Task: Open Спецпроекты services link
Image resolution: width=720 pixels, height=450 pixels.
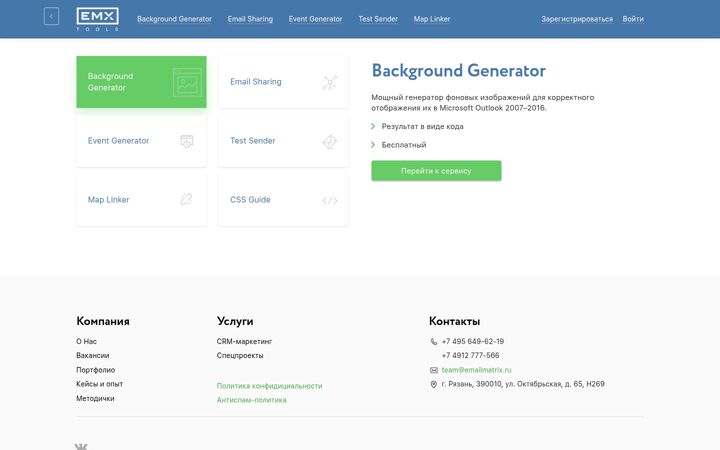Action: [240, 355]
